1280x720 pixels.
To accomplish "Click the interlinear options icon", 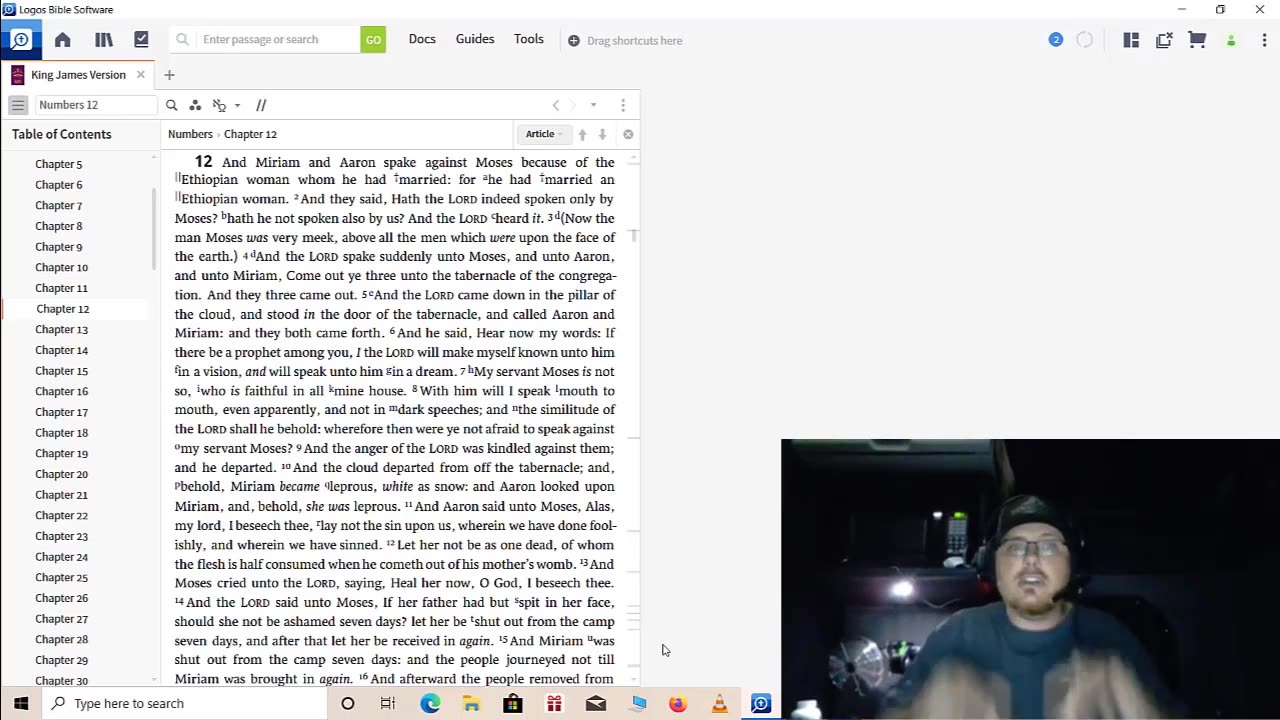I will pos(219,105).
